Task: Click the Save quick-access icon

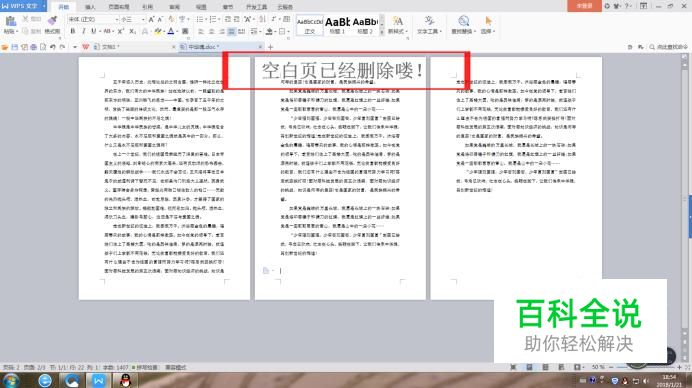Action: click(x=15, y=47)
